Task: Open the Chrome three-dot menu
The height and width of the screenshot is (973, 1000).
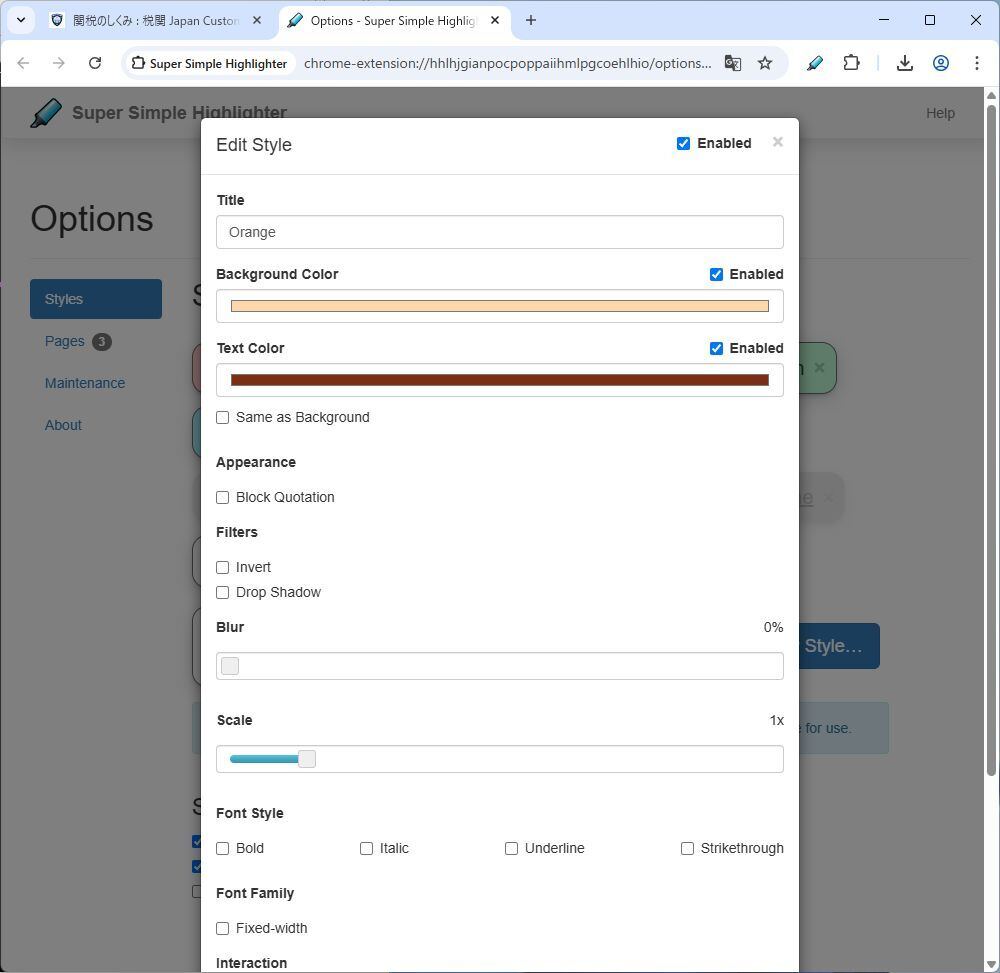Action: [976, 63]
